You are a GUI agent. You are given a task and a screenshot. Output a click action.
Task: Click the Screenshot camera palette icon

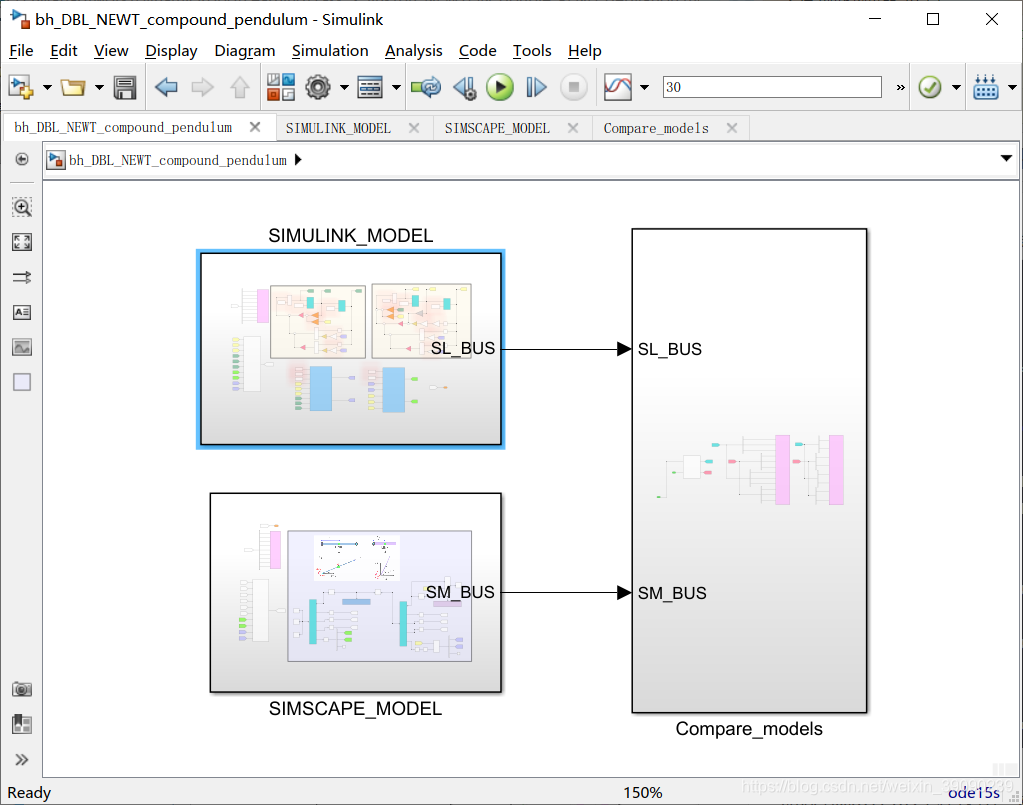coord(22,689)
